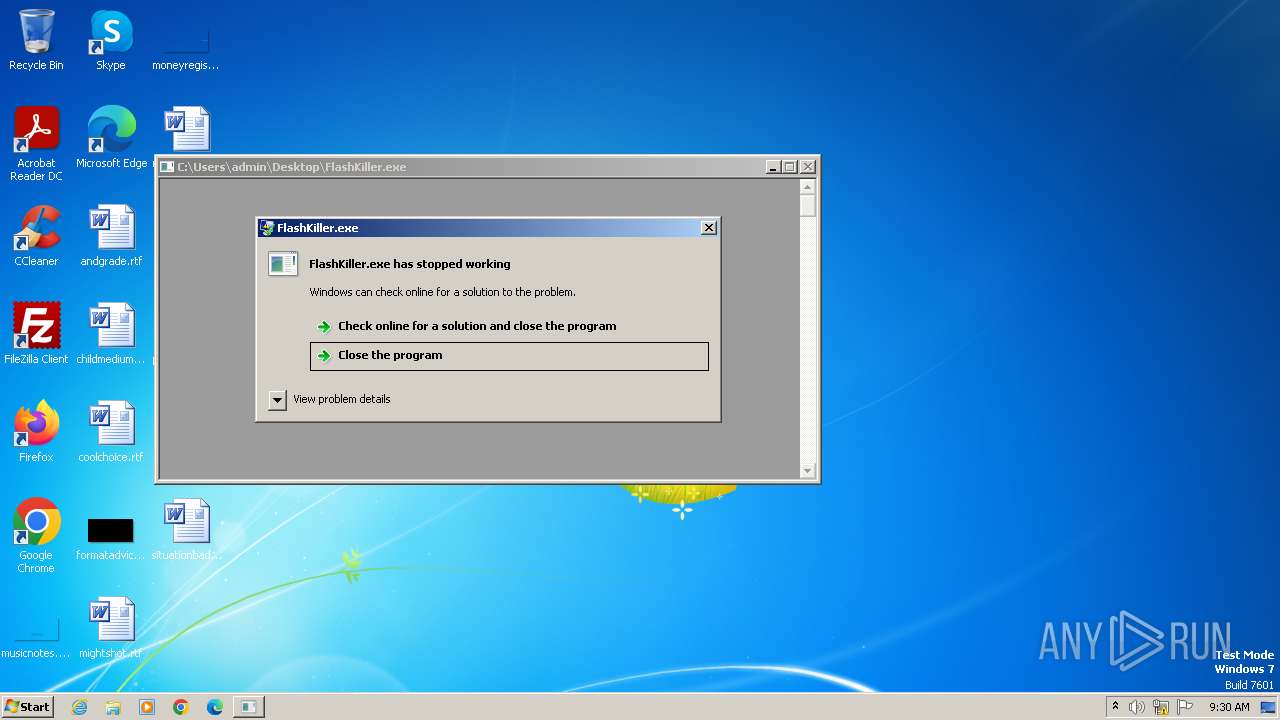
Task: Open Windows Media Player taskbar icon
Action: (x=147, y=707)
